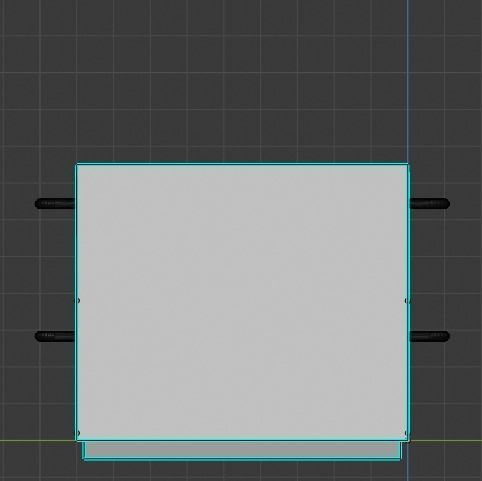This screenshot has width=482, height=481.
Task: Select the large gray box object
Action: coord(242,302)
